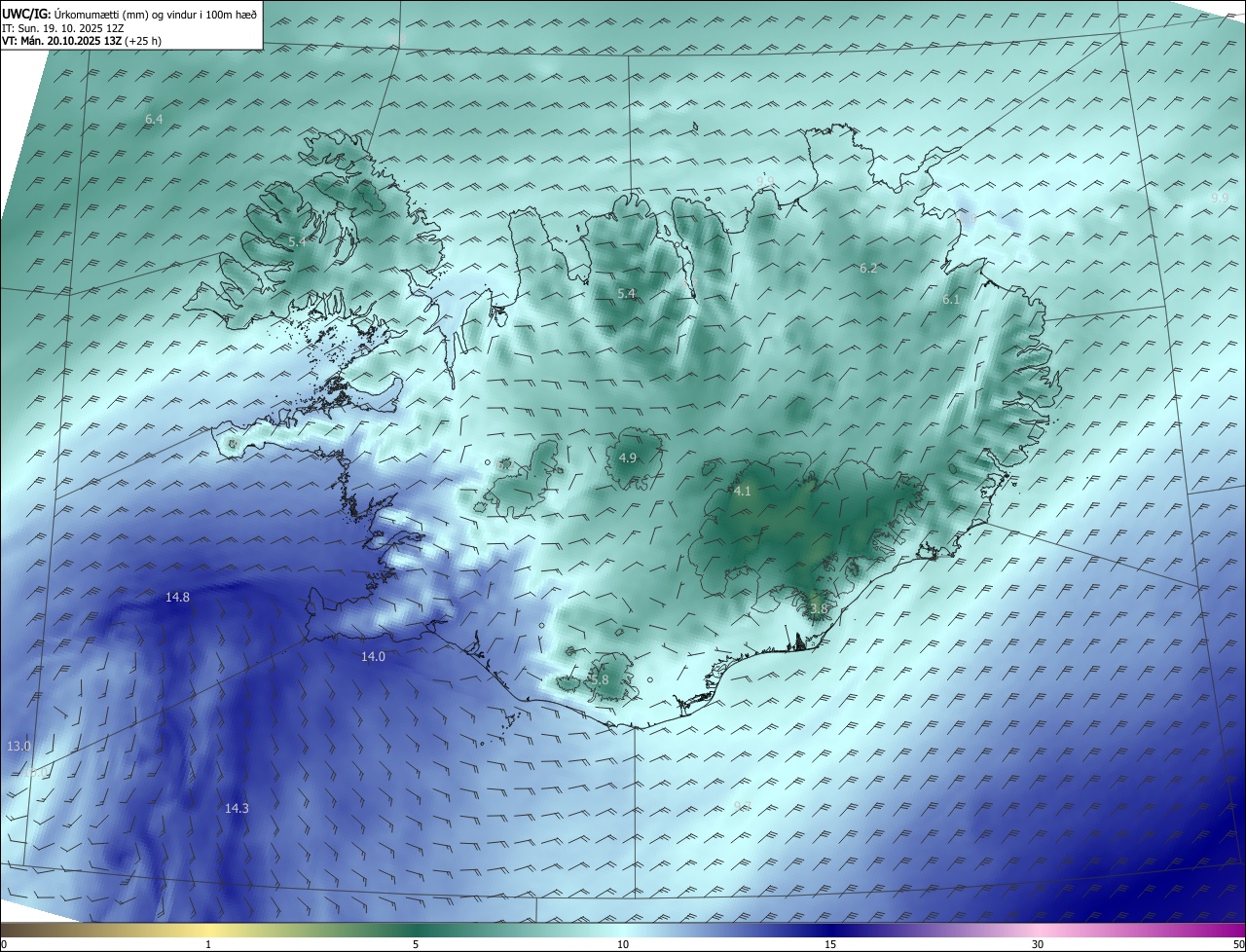Click the 14.8 value in the dark blue band

(177, 597)
